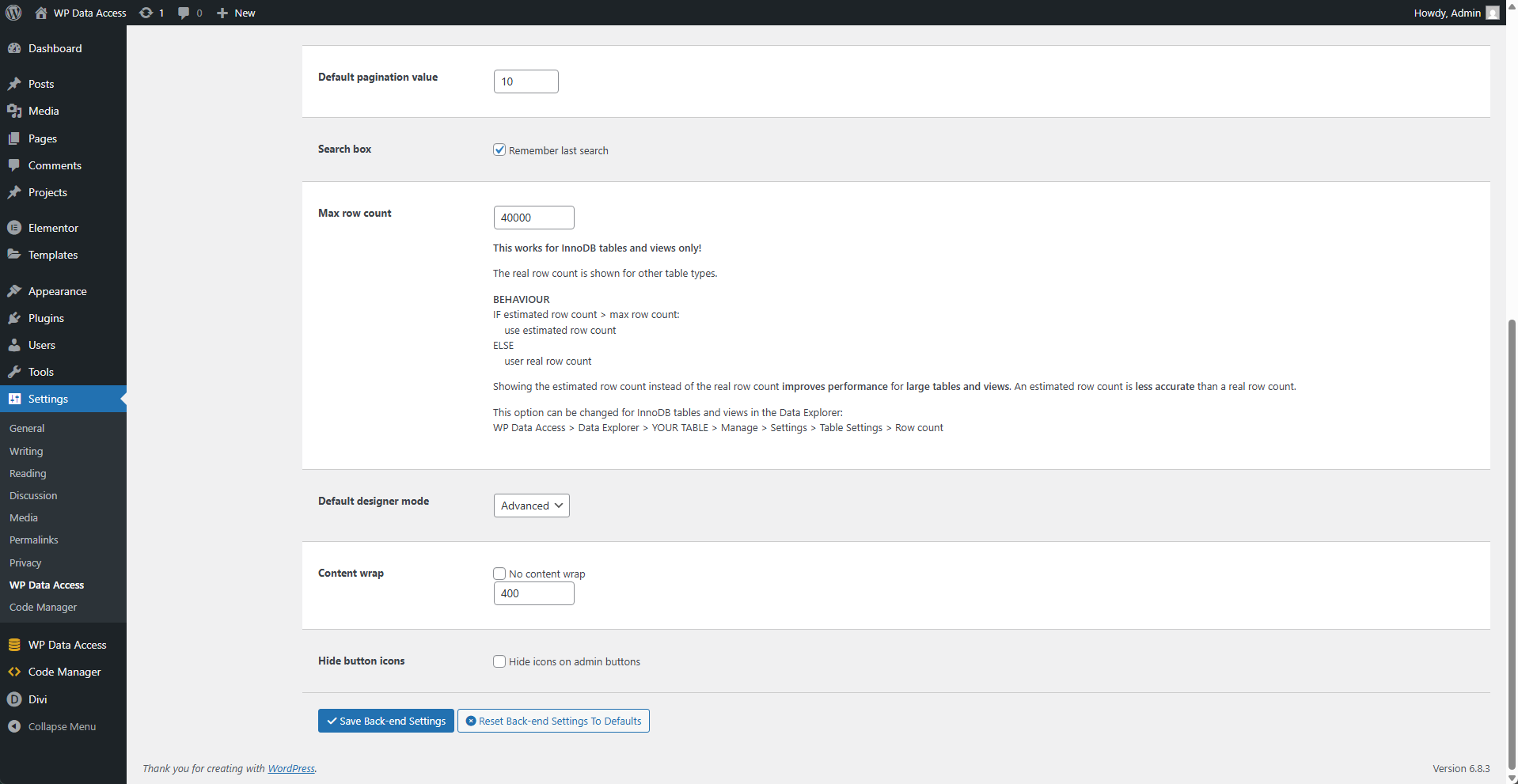This screenshot has height=784, width=1518.
Task: Enable Hide icons on admin buttons
Action: pos(499,661)
